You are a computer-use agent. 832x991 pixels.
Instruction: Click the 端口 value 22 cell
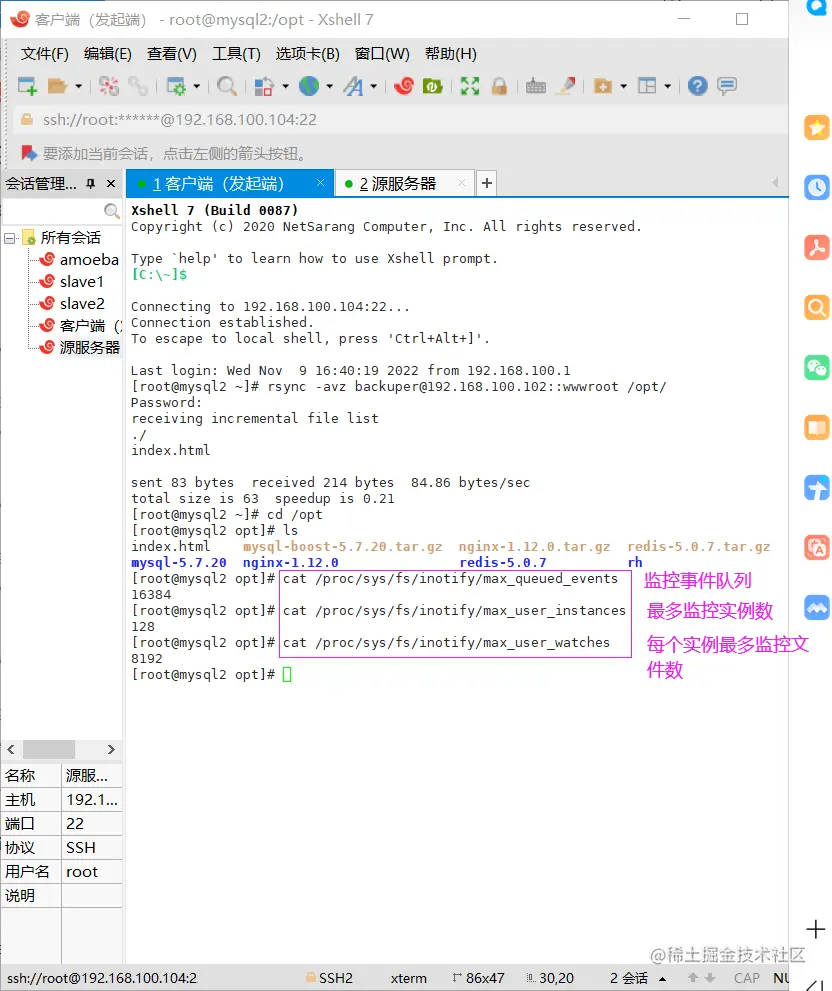coord(92,824)
